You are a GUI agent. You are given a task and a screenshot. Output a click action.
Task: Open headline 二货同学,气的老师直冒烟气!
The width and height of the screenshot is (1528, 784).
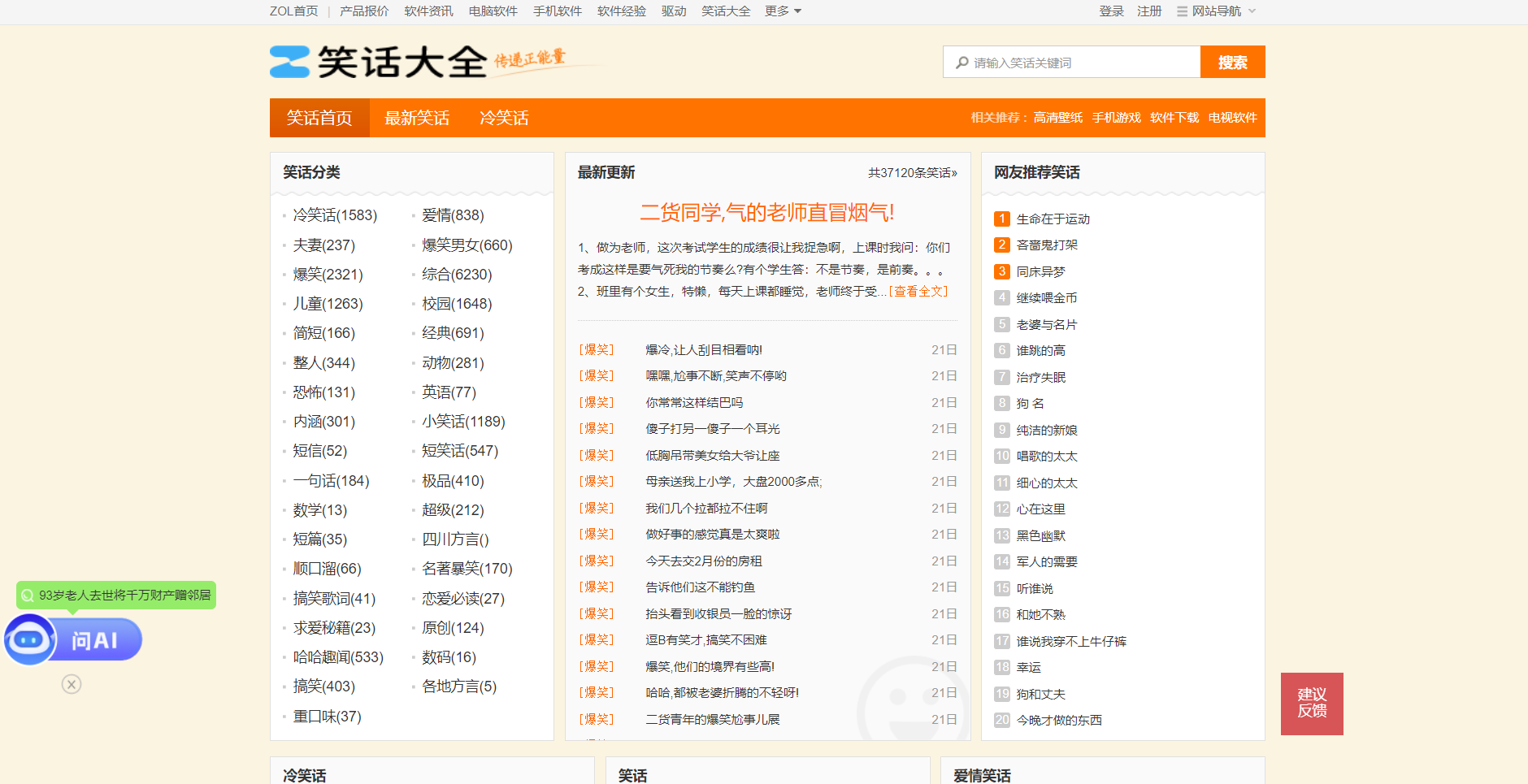pos(766,213)
